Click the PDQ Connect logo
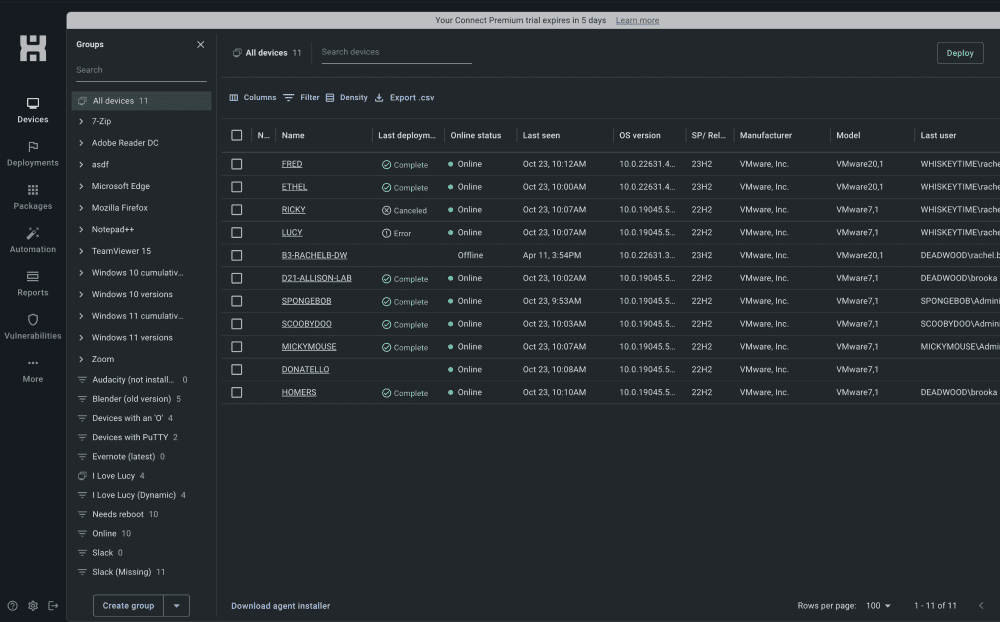Viewport: 1000px width, 622px height. (x=33, y=48)
